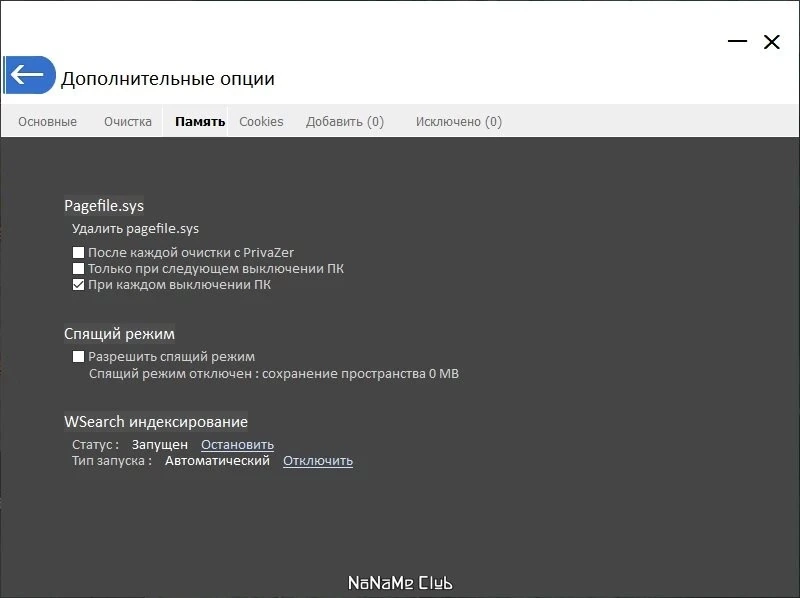800x598 pixels.
Task: Go to the Cookies tab
Action: click(261, 121)
